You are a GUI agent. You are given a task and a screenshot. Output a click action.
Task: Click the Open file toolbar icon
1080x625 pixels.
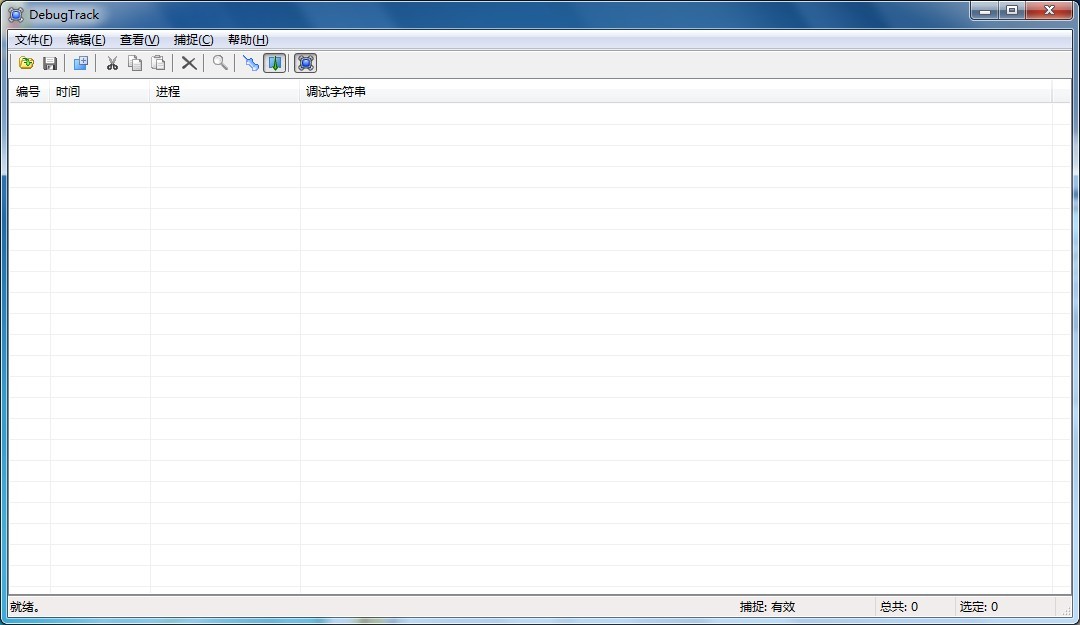[27, 63]
